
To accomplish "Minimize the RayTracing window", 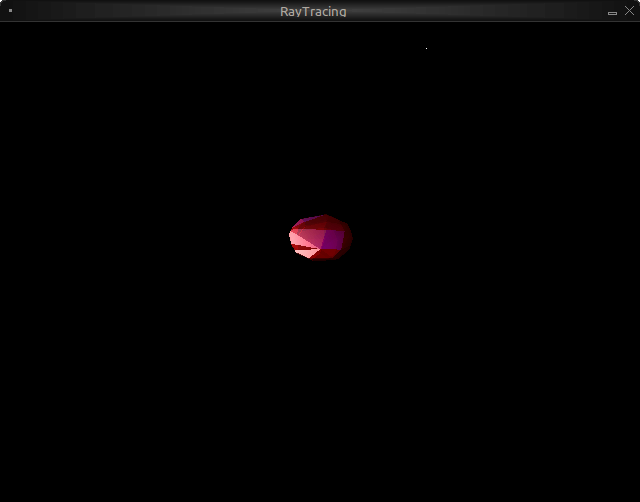I will (612, 13).
